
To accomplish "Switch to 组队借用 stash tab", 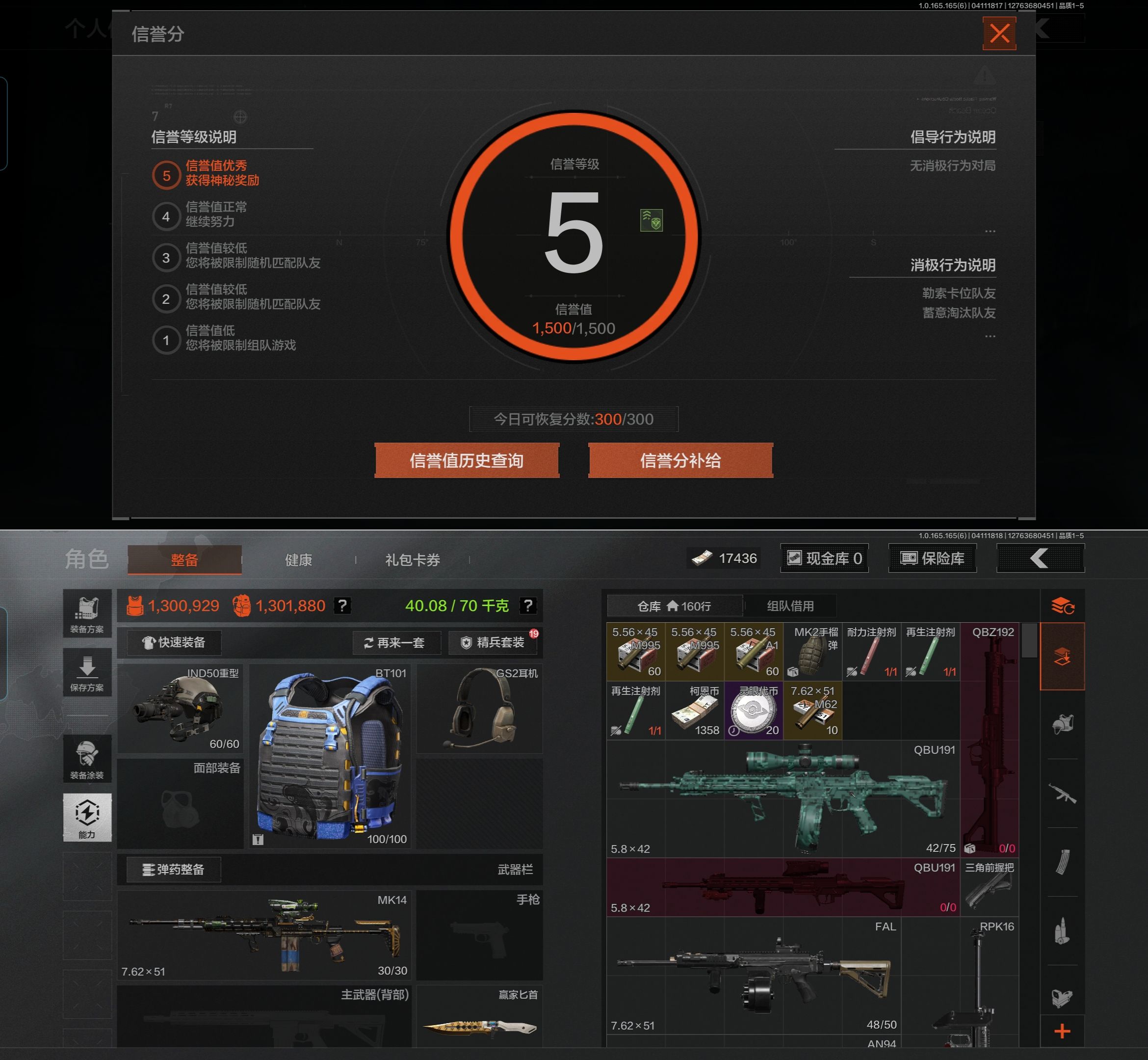I will (790, 606).
